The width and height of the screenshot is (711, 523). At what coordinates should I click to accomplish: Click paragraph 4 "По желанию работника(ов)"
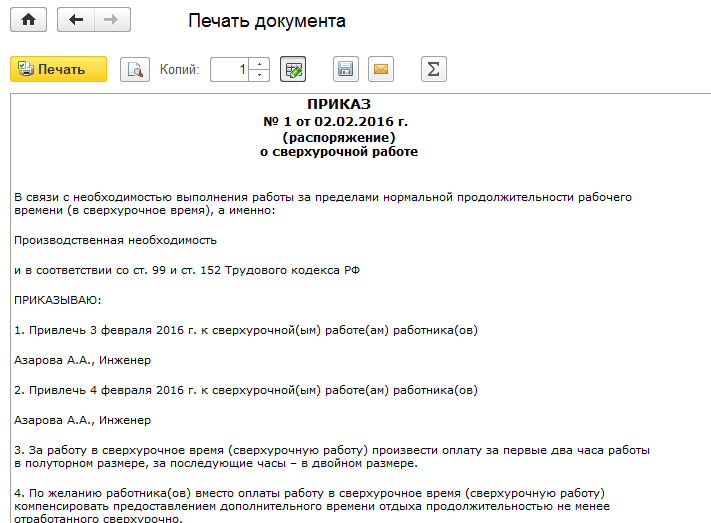pos(312,505)
